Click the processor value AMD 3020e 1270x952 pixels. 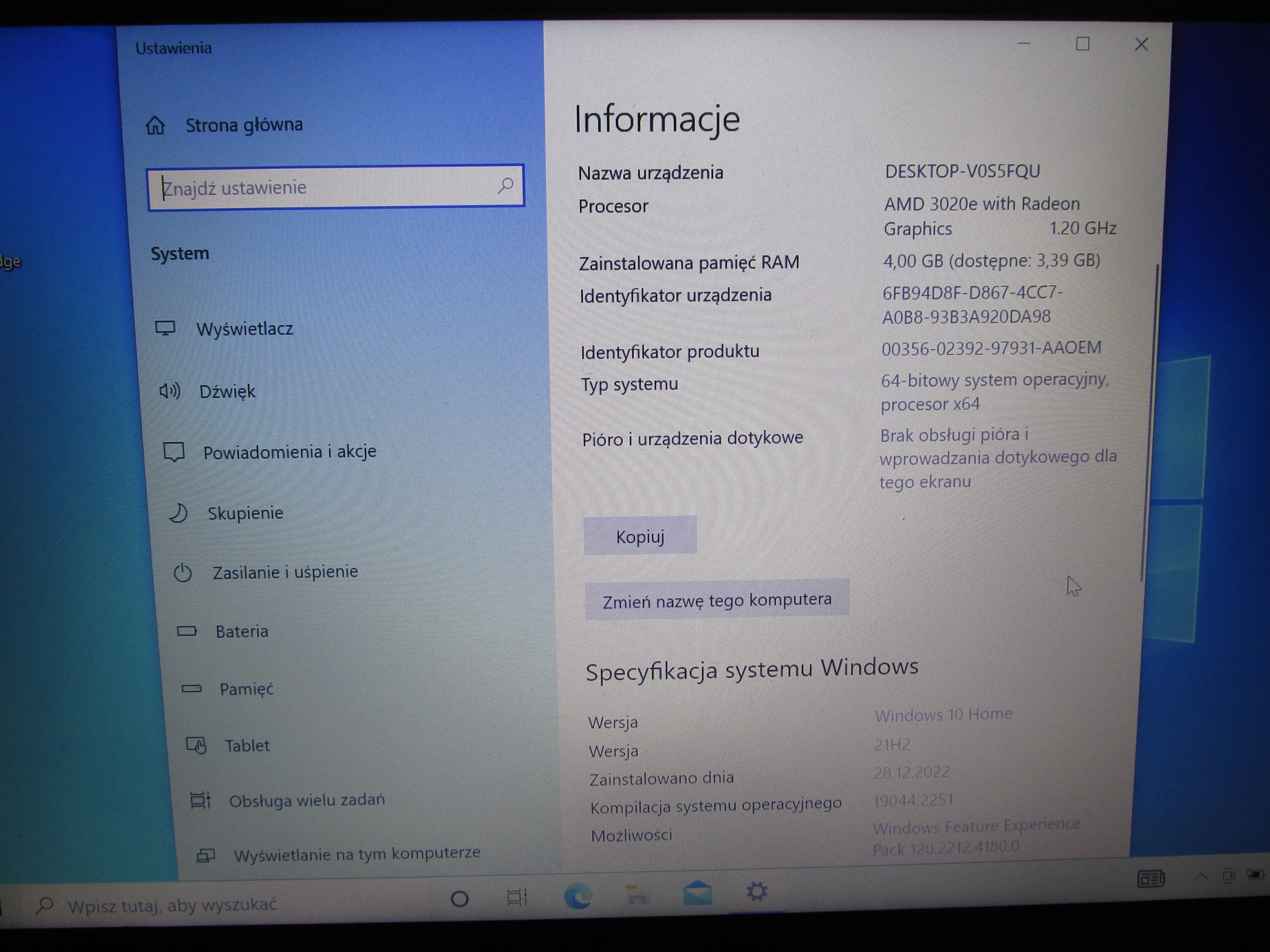click(1000, 216)
